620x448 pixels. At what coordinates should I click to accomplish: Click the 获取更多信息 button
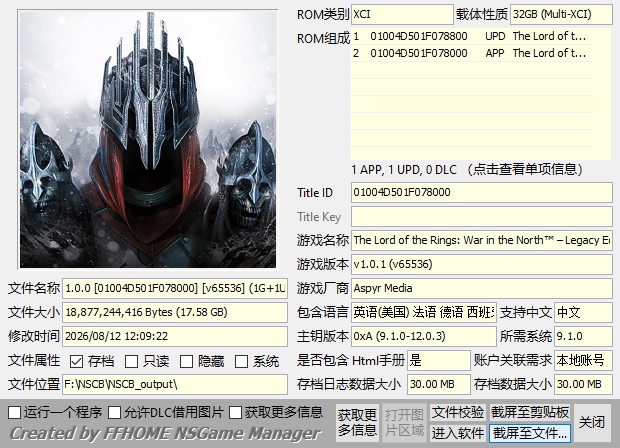[357, 423]
